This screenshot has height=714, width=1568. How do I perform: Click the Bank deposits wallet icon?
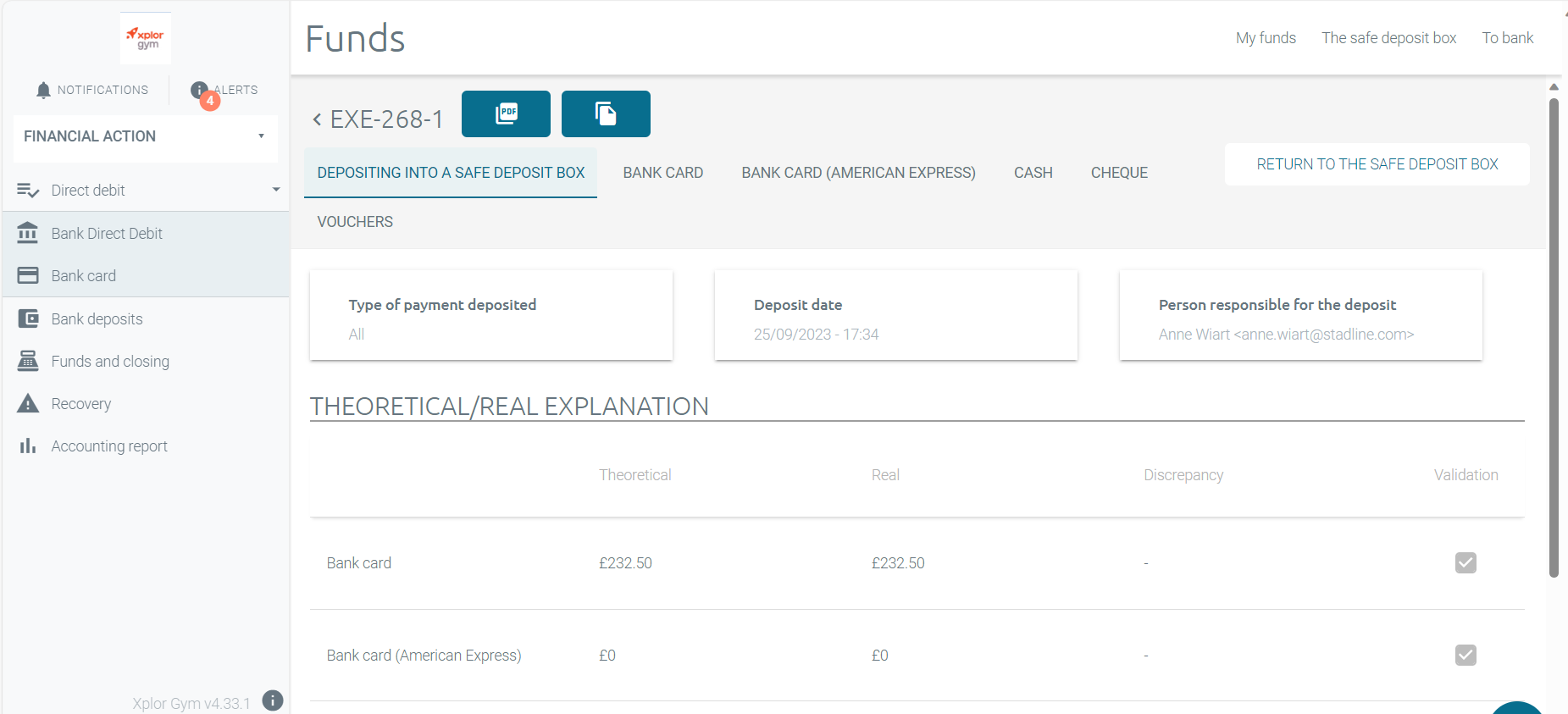click(x=28, y=318)
